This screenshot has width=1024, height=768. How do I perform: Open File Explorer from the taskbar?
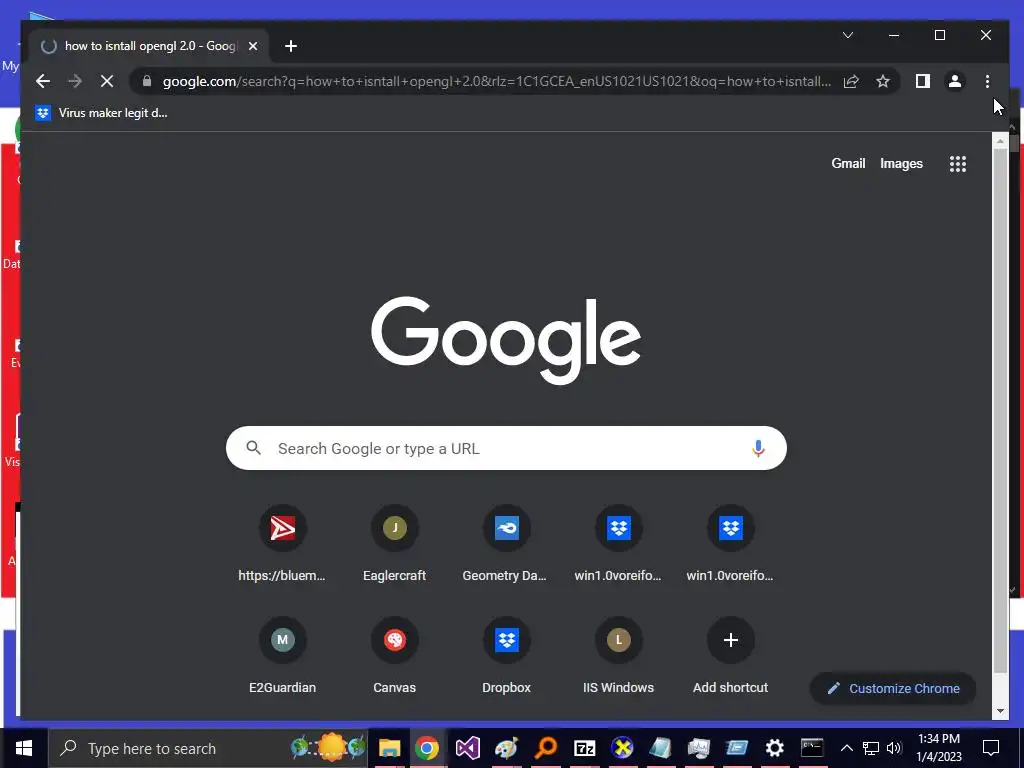[389, 748]
